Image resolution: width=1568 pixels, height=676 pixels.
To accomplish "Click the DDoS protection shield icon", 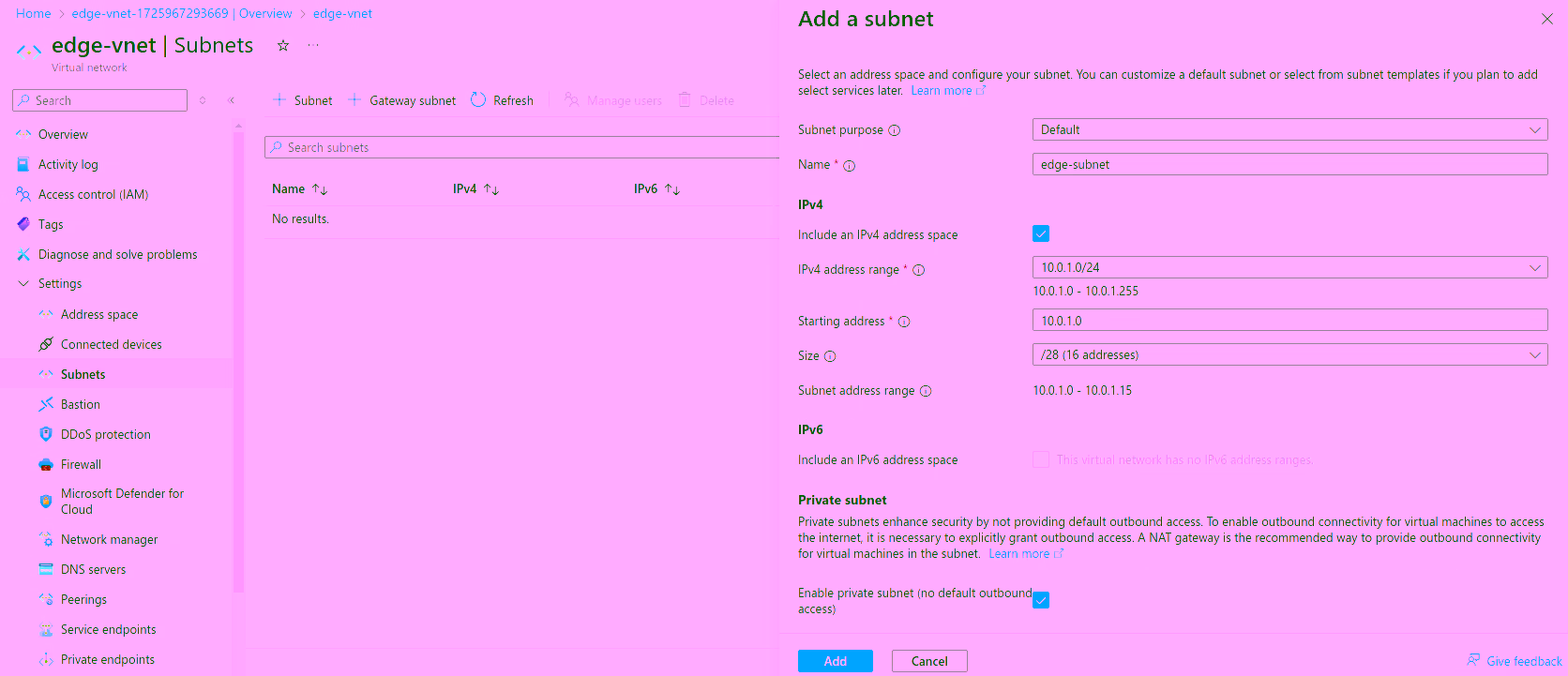I will (x=46, y=434).
